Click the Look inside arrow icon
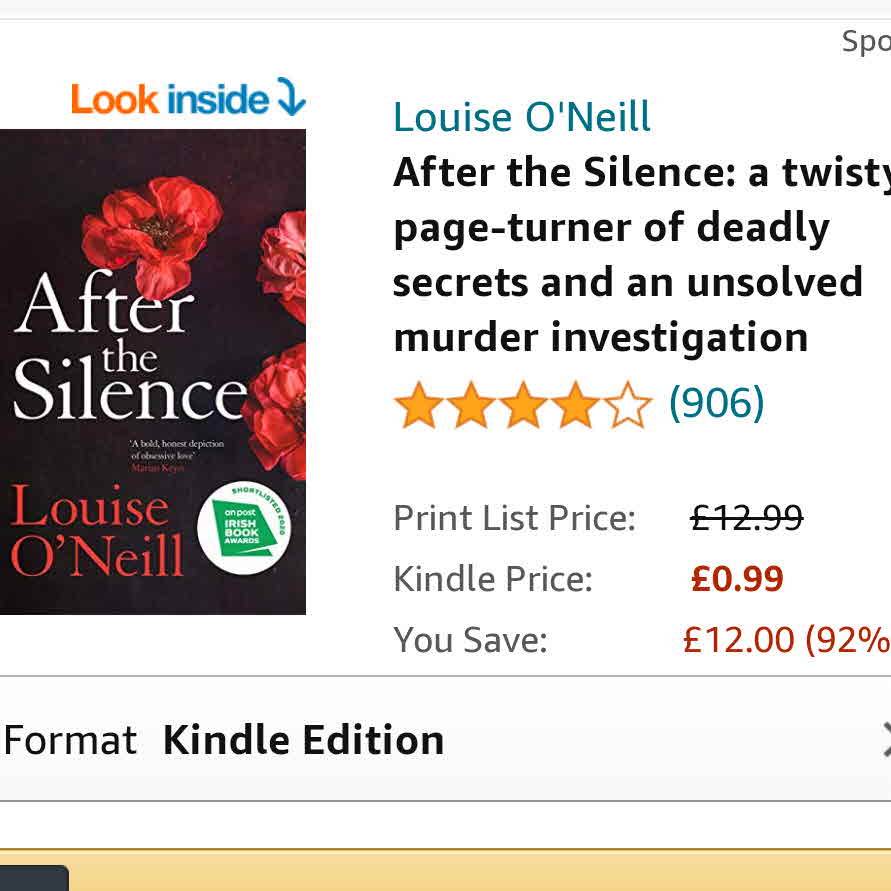 [292, 97]
